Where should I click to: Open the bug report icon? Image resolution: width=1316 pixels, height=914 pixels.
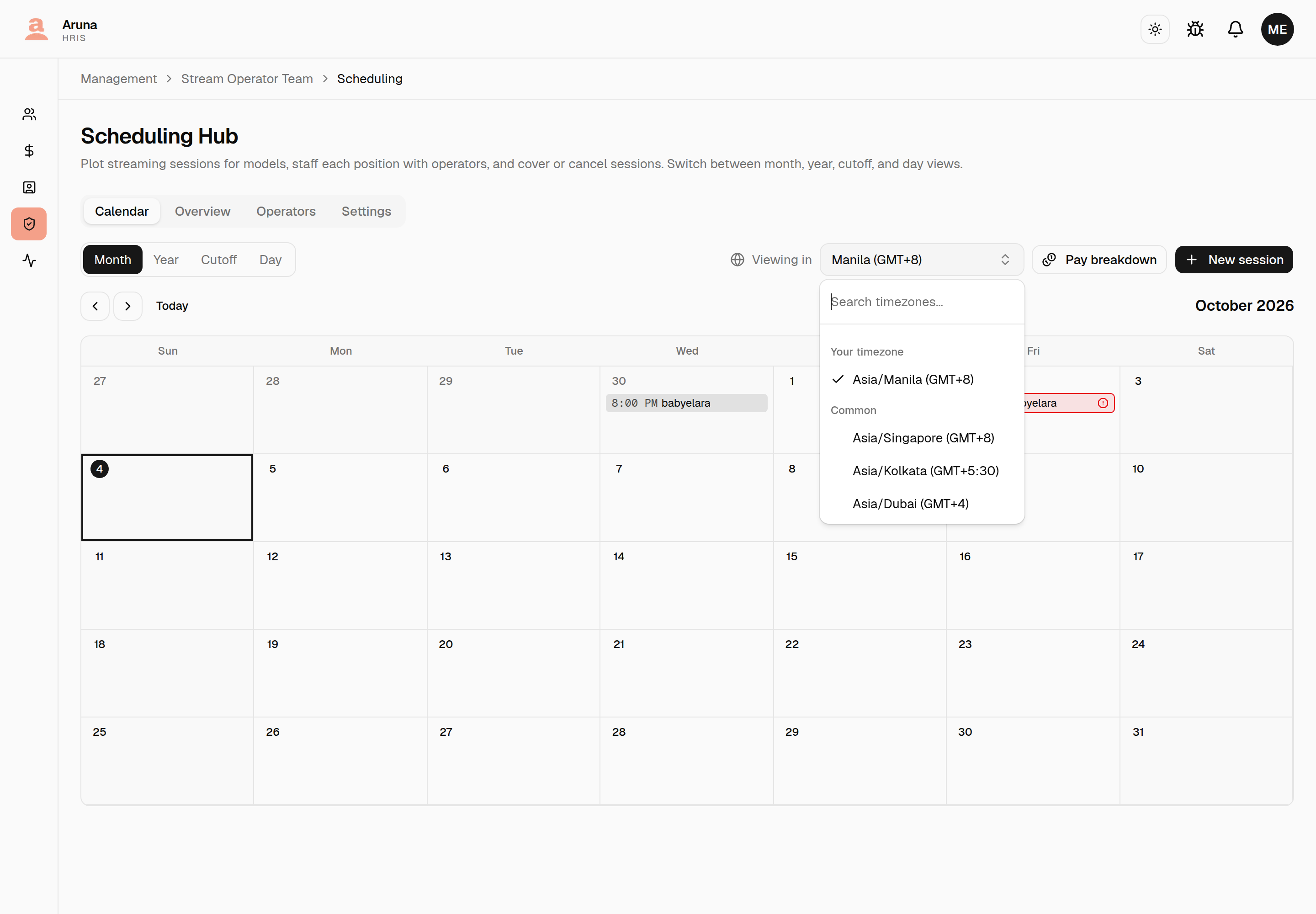point(1195,29)
